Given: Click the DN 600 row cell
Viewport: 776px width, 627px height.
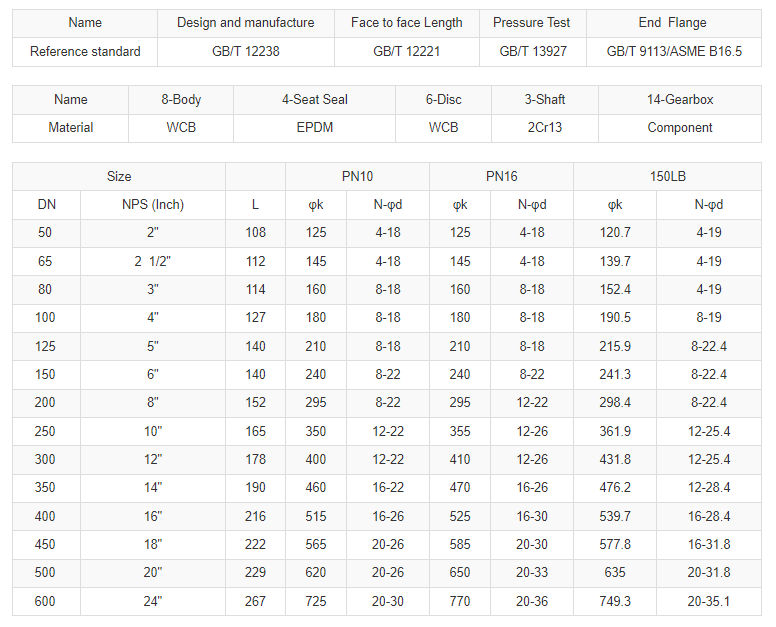Looking at the screenshot, I should (46, 602).
